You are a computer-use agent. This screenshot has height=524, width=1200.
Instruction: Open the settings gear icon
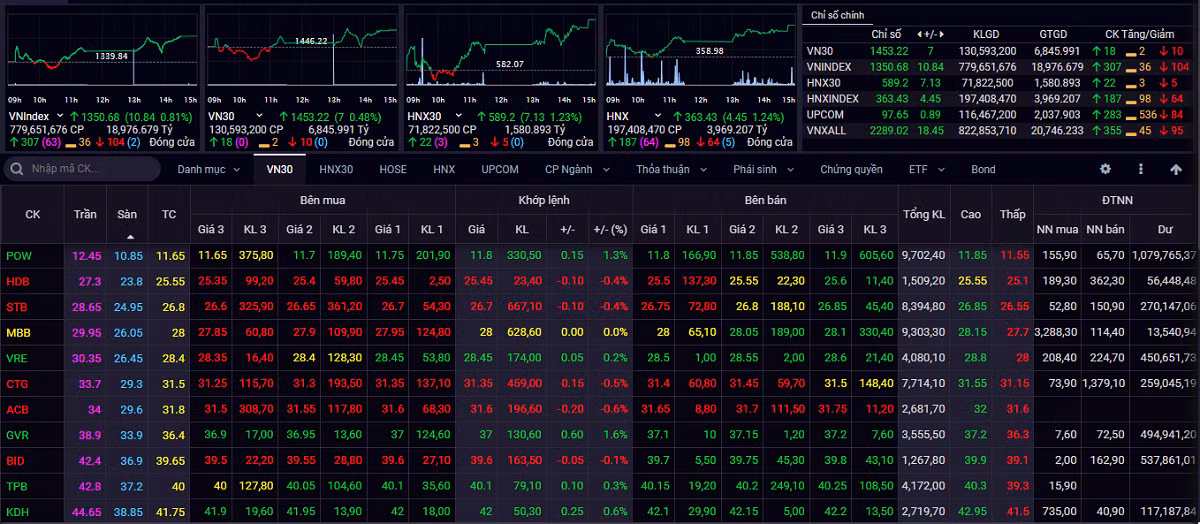tap(1105, 169)
